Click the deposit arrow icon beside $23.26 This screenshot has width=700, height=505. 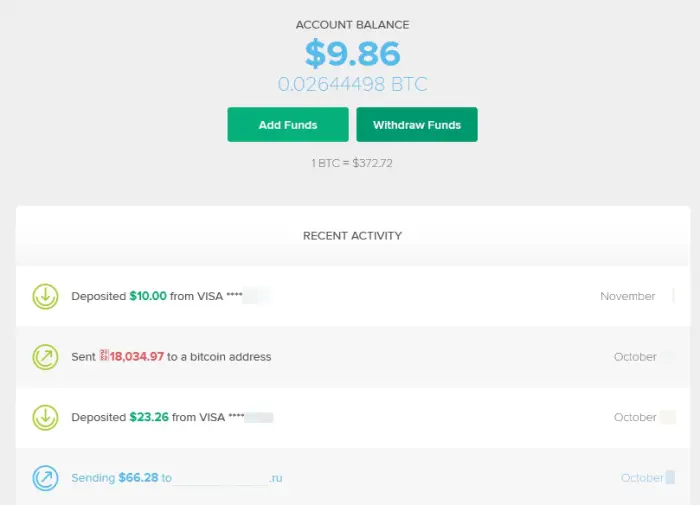tap(44, 417)
